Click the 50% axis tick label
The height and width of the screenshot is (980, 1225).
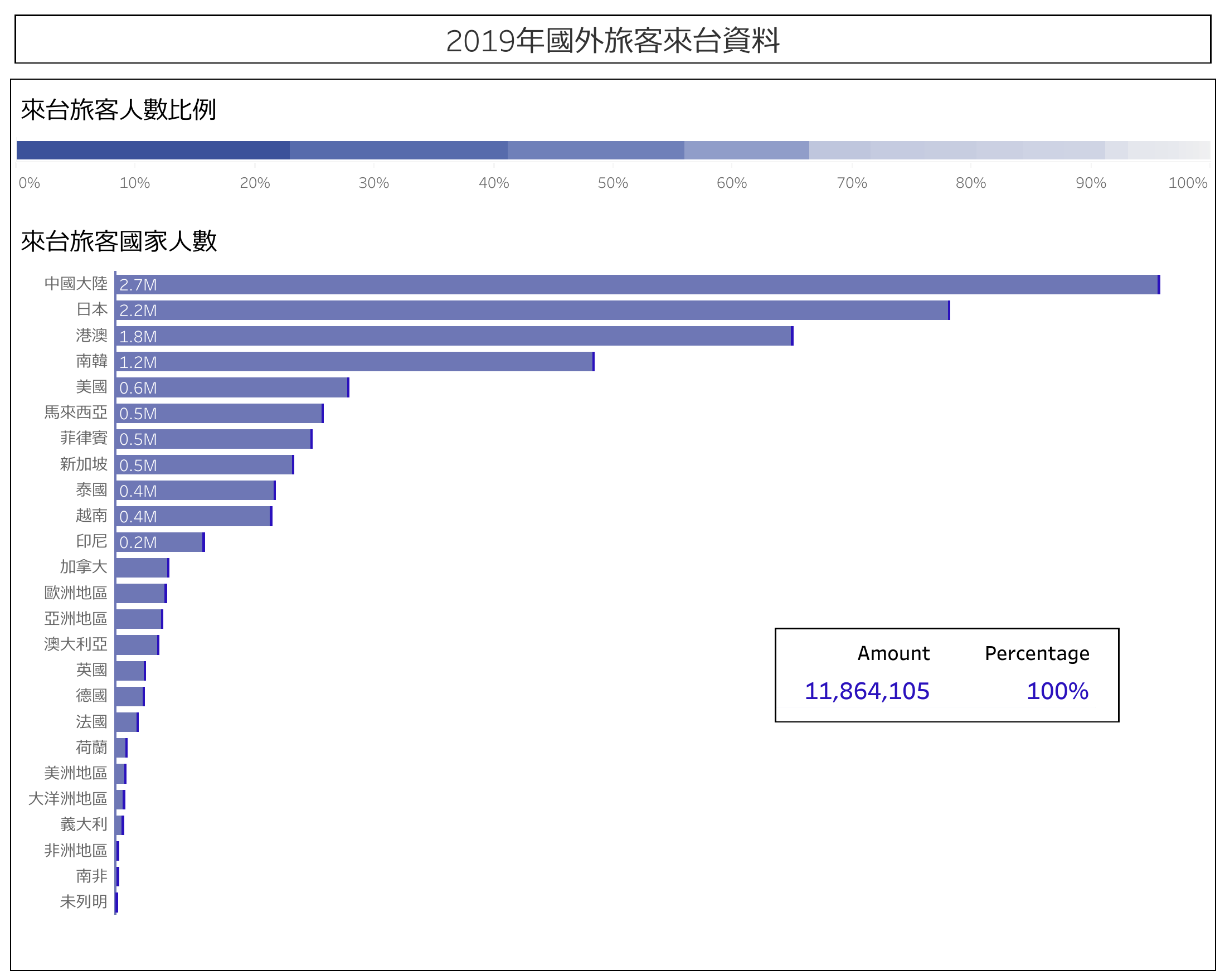pos(612,182)
